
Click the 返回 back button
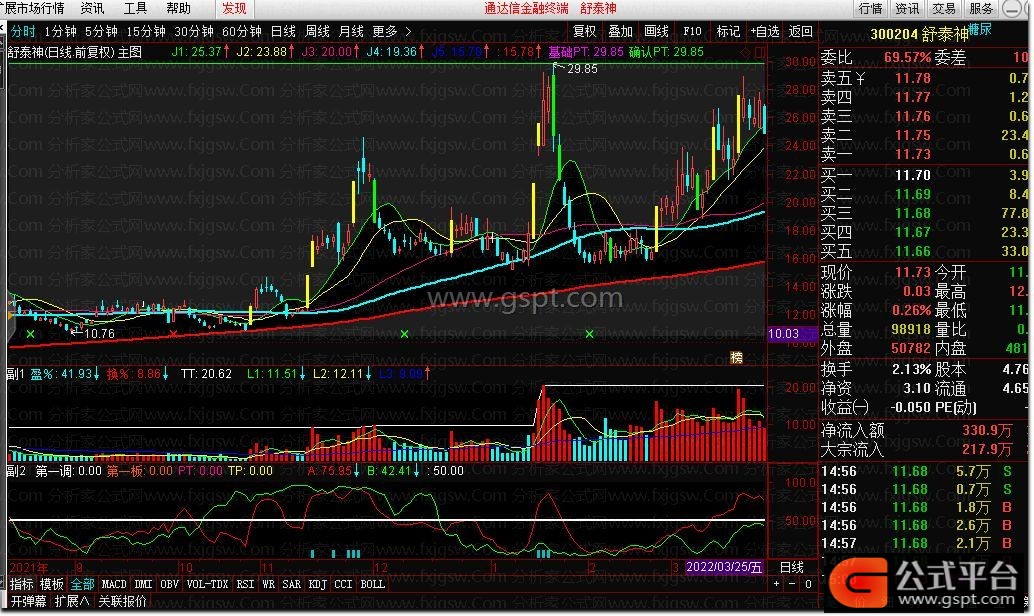pos(801,31)
